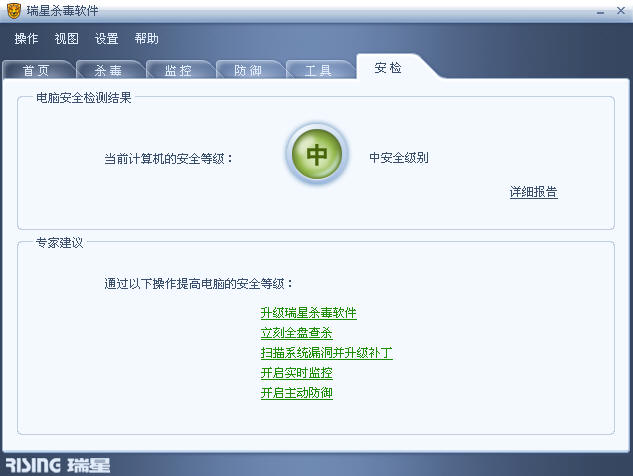
Task: Click the Rising lion logo icon in title bar
Action: [x=15, y=11]
